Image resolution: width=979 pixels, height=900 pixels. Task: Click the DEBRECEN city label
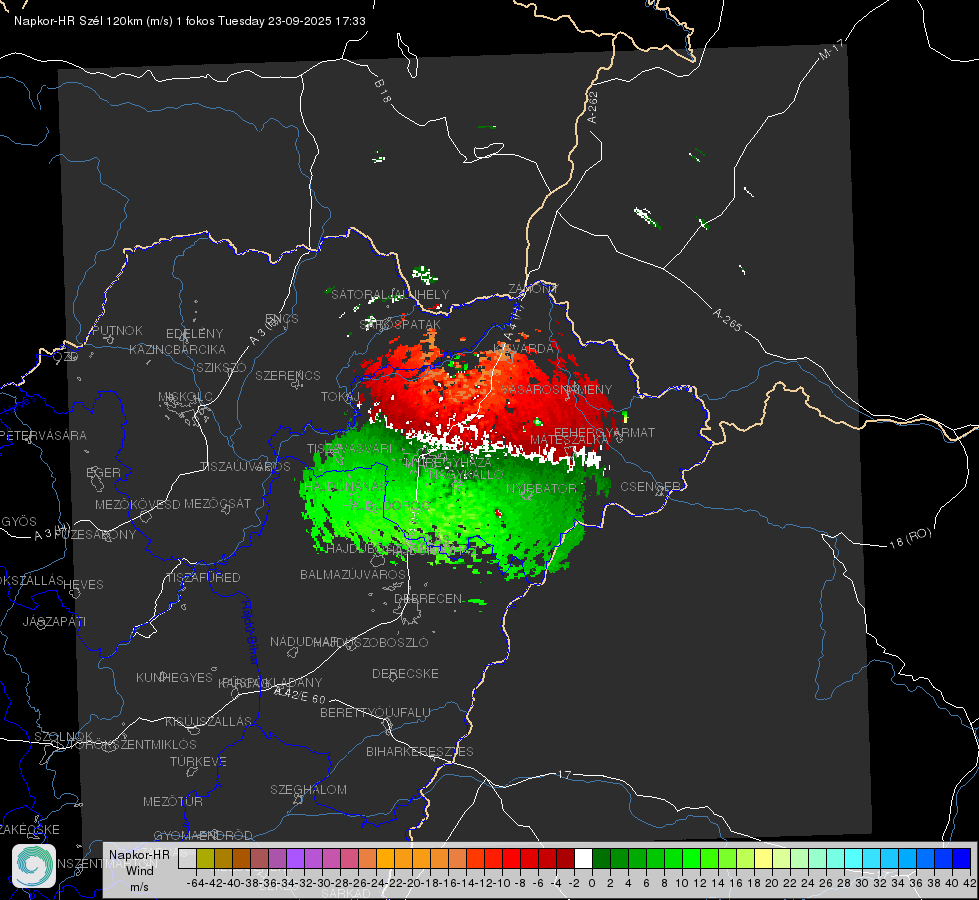pos(428,599)
